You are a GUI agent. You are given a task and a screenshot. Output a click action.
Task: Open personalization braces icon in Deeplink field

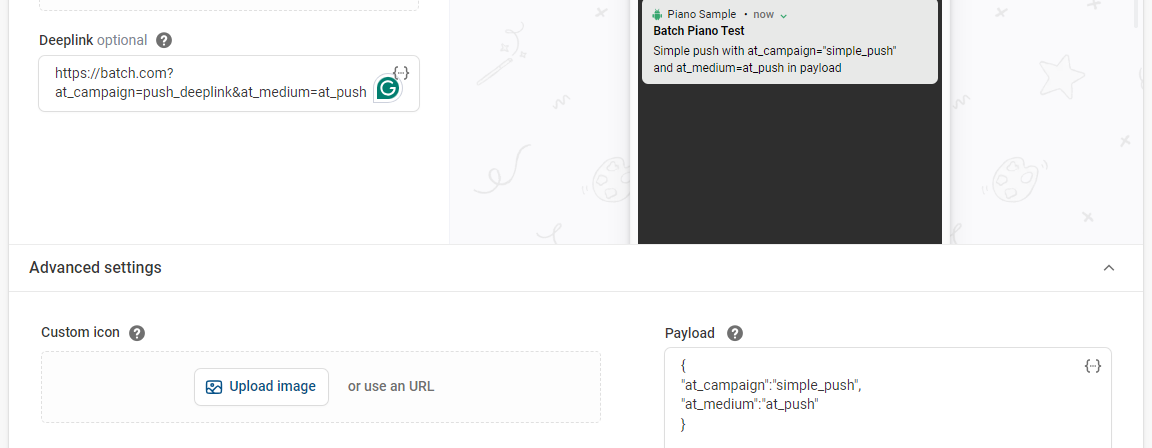pyautogui.click(x=401, y=72)
